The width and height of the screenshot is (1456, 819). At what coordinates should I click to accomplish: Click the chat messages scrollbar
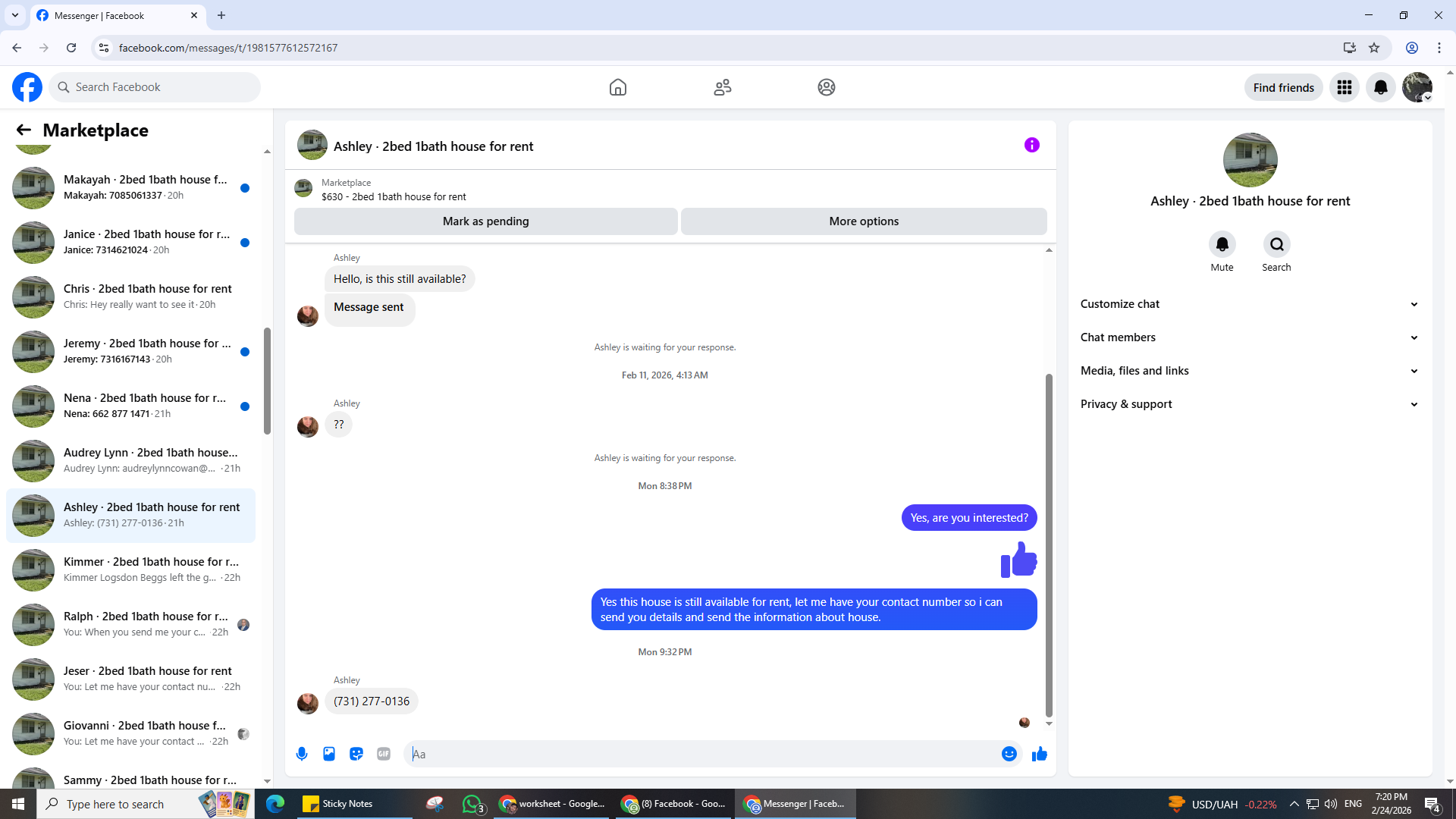(x=1049, y=544)
